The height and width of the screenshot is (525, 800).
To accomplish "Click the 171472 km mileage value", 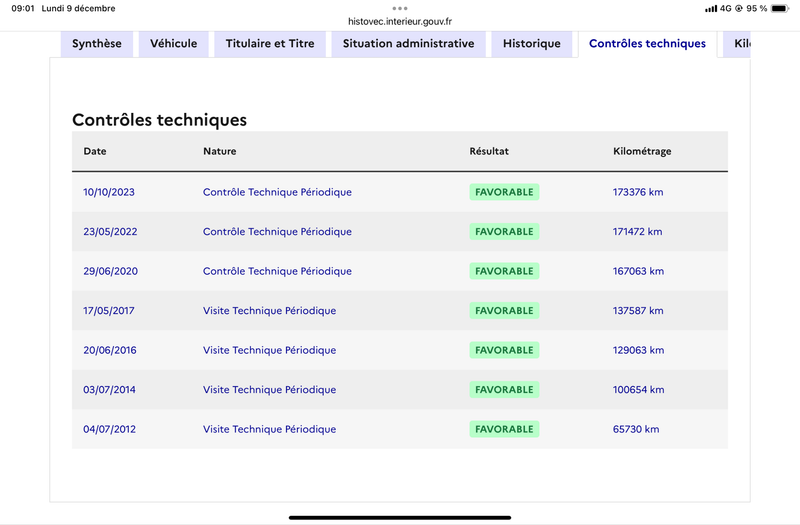I will pyautogui.click(x=637, y=232).
